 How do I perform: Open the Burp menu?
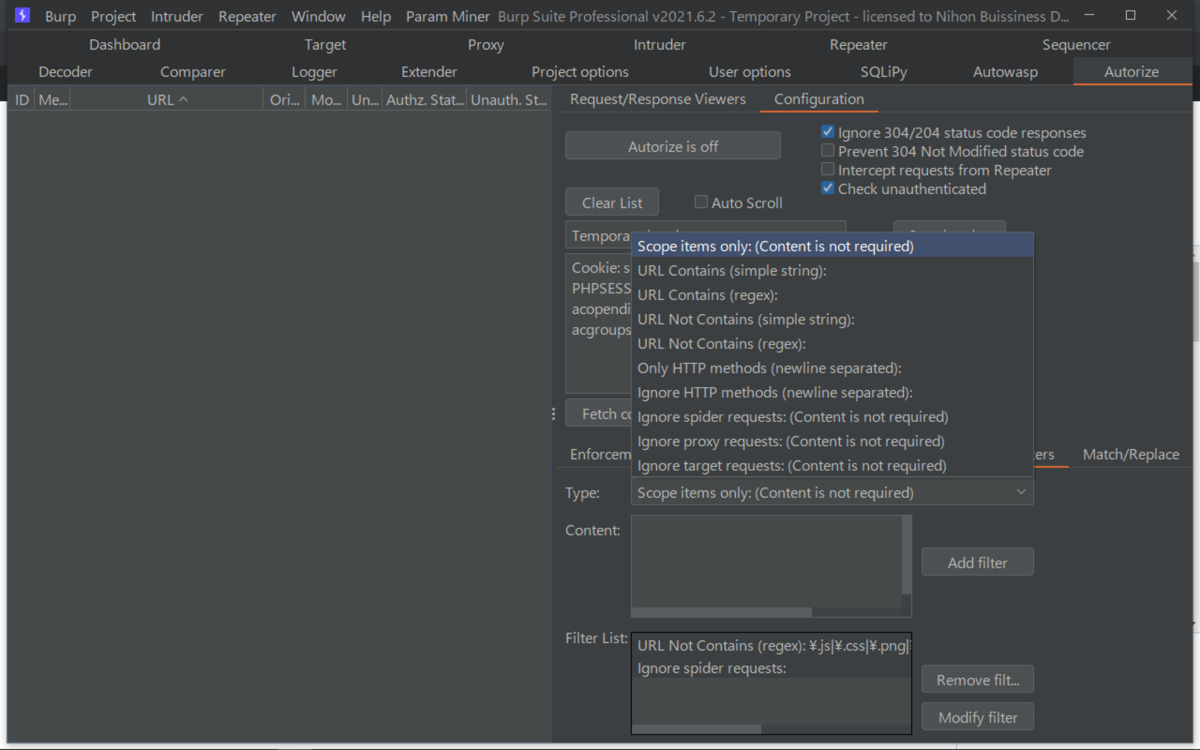tap(60, 16)
